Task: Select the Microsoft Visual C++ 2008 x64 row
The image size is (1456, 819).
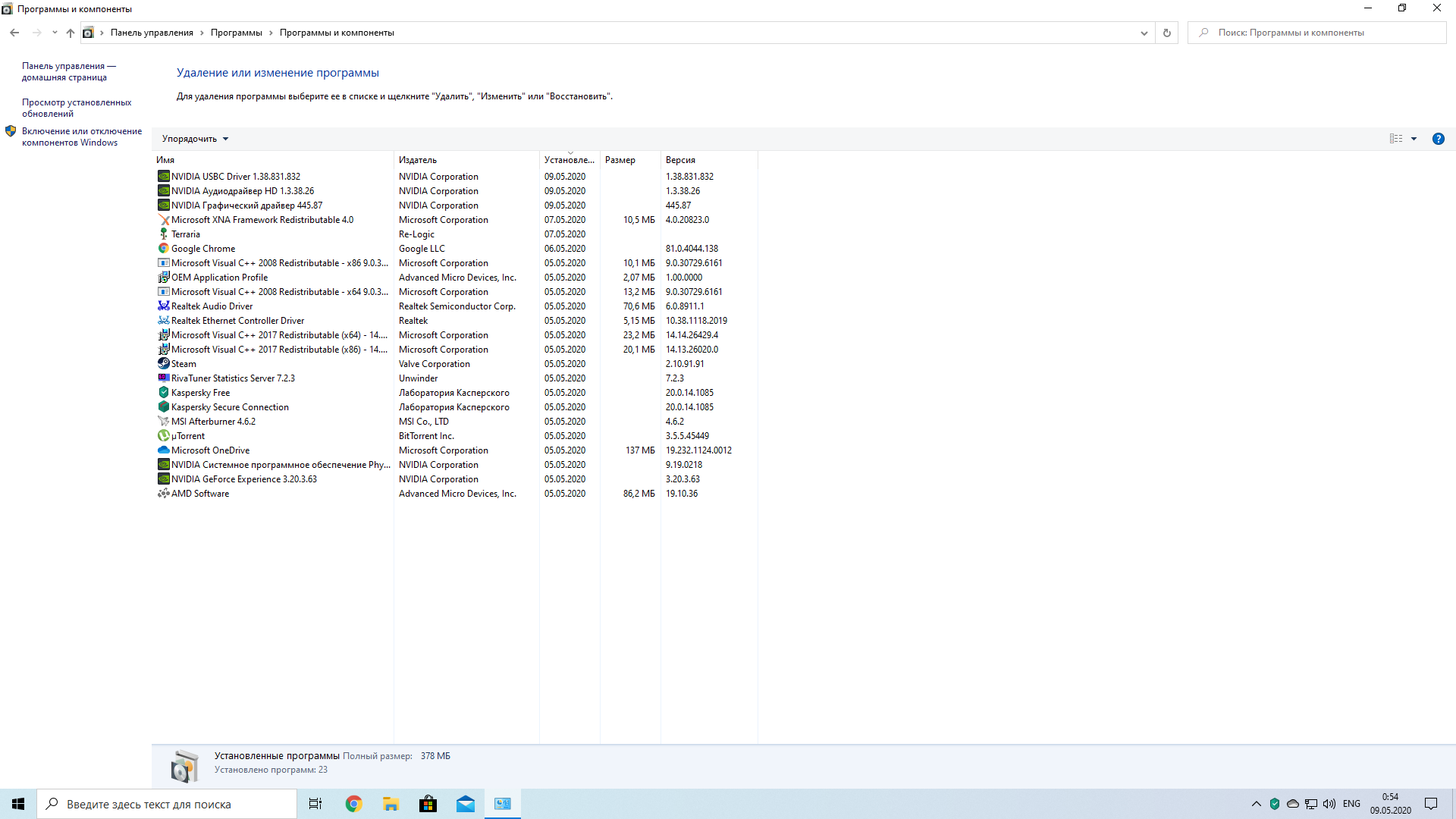Action: [455, 291]
